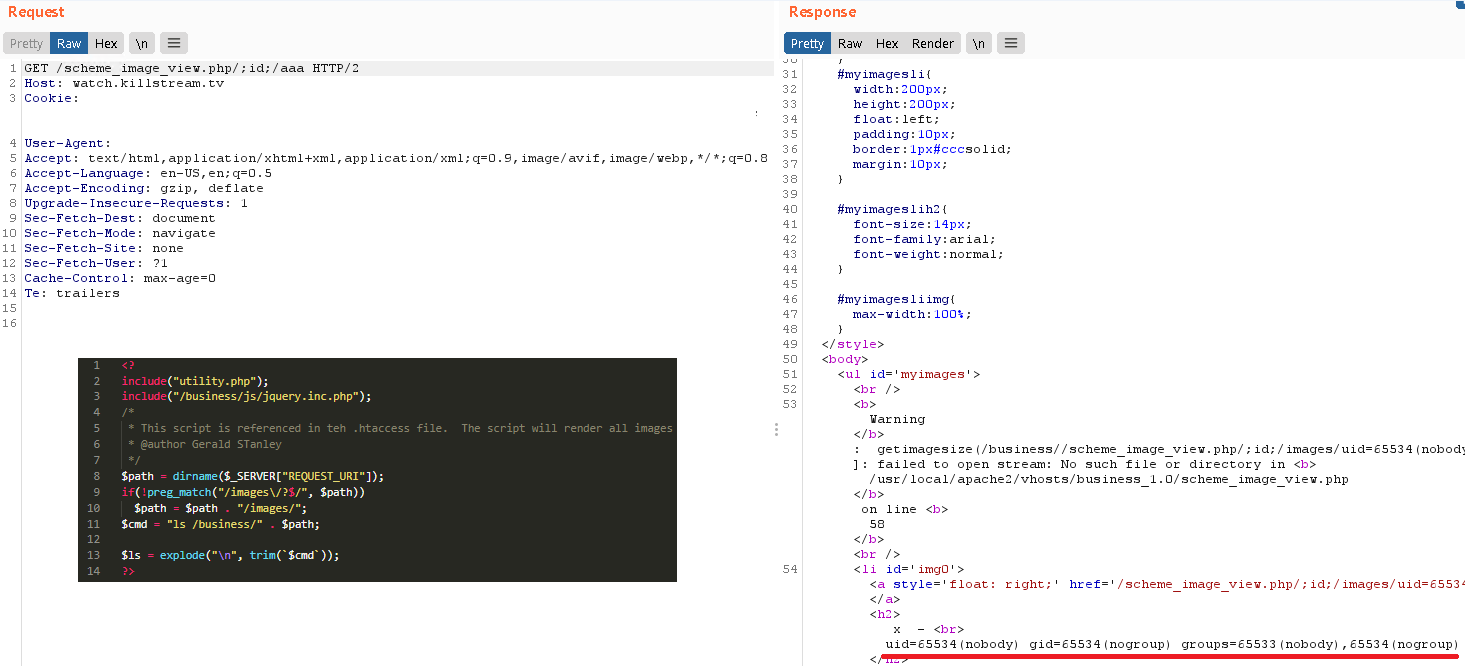Open hamburger options menu in Request panel
The height and width of the screenshot is (666, 1465).
click(174, 43)
